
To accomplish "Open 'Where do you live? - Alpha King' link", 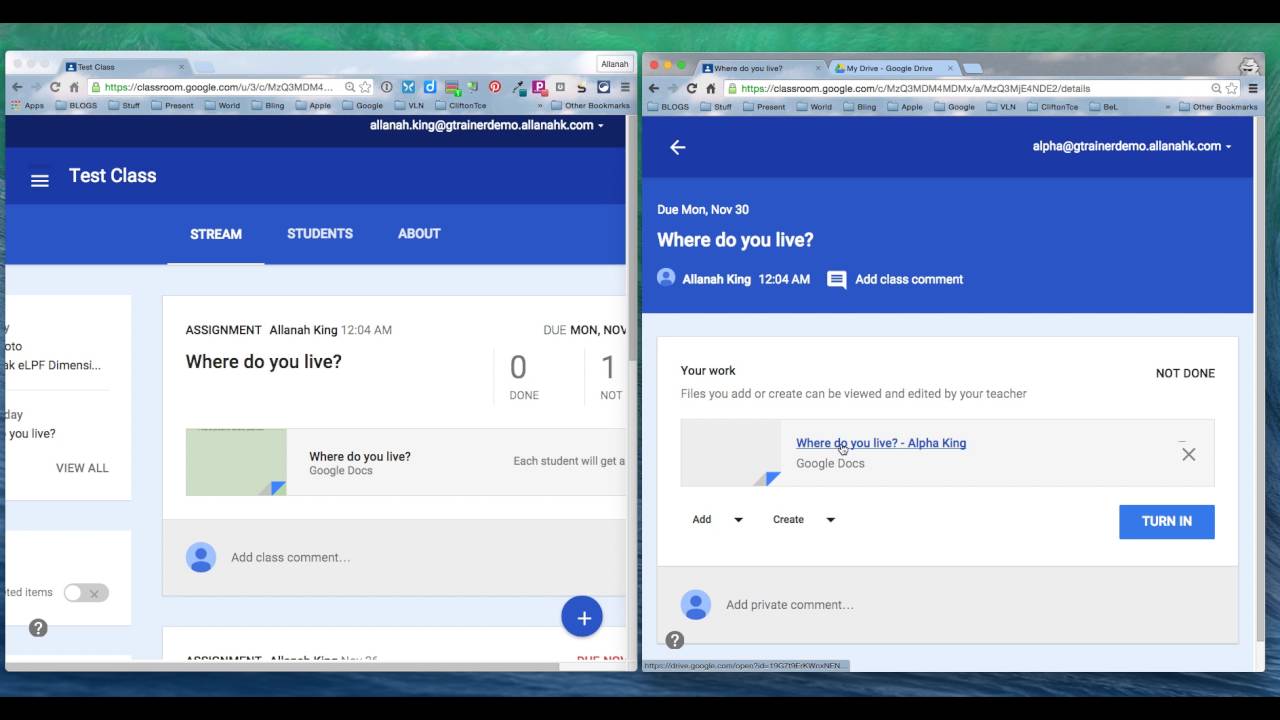I will pyautogui.click(x=881, y=443).
